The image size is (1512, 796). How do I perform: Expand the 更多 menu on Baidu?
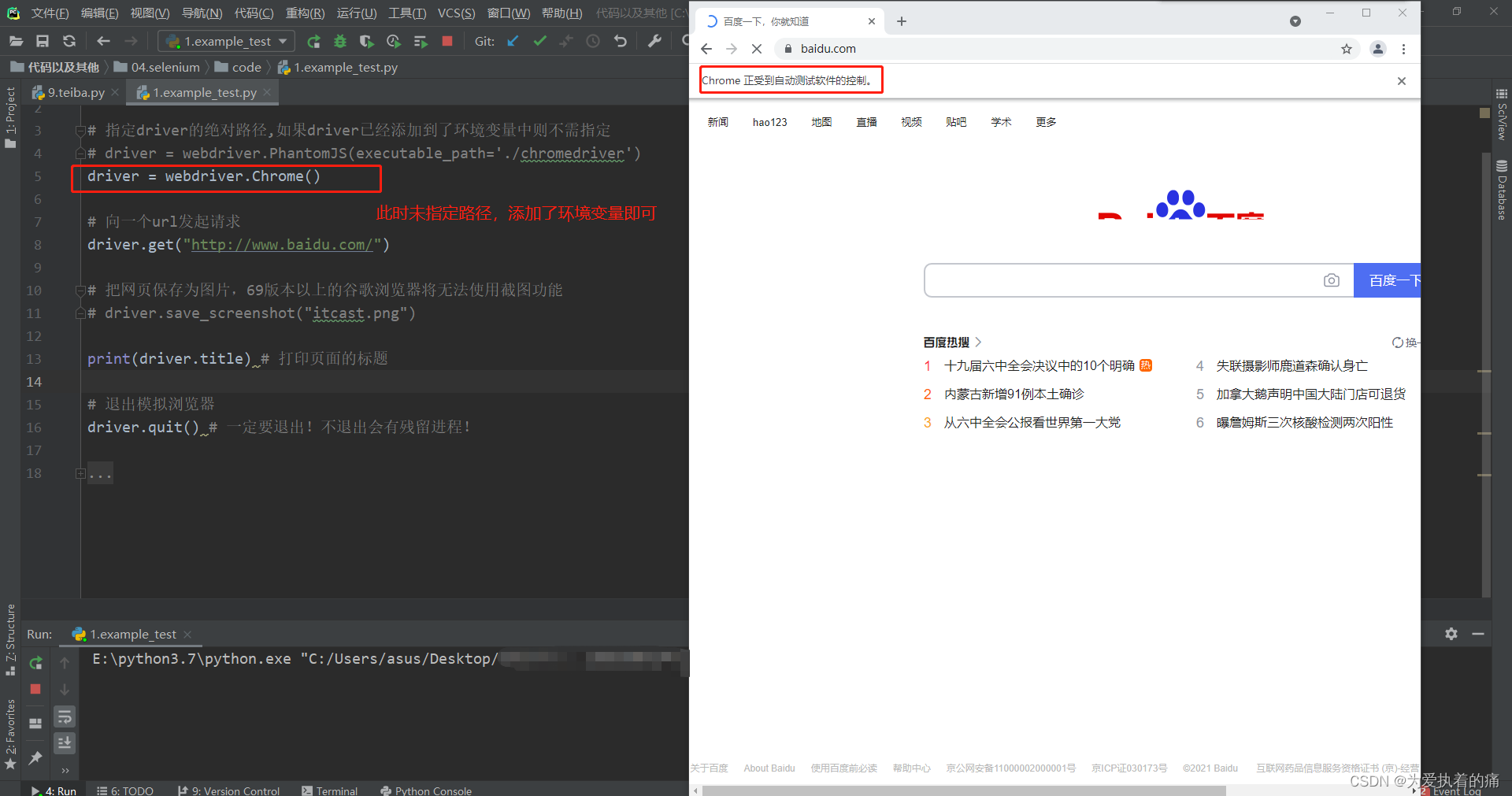click(1046, 122)
